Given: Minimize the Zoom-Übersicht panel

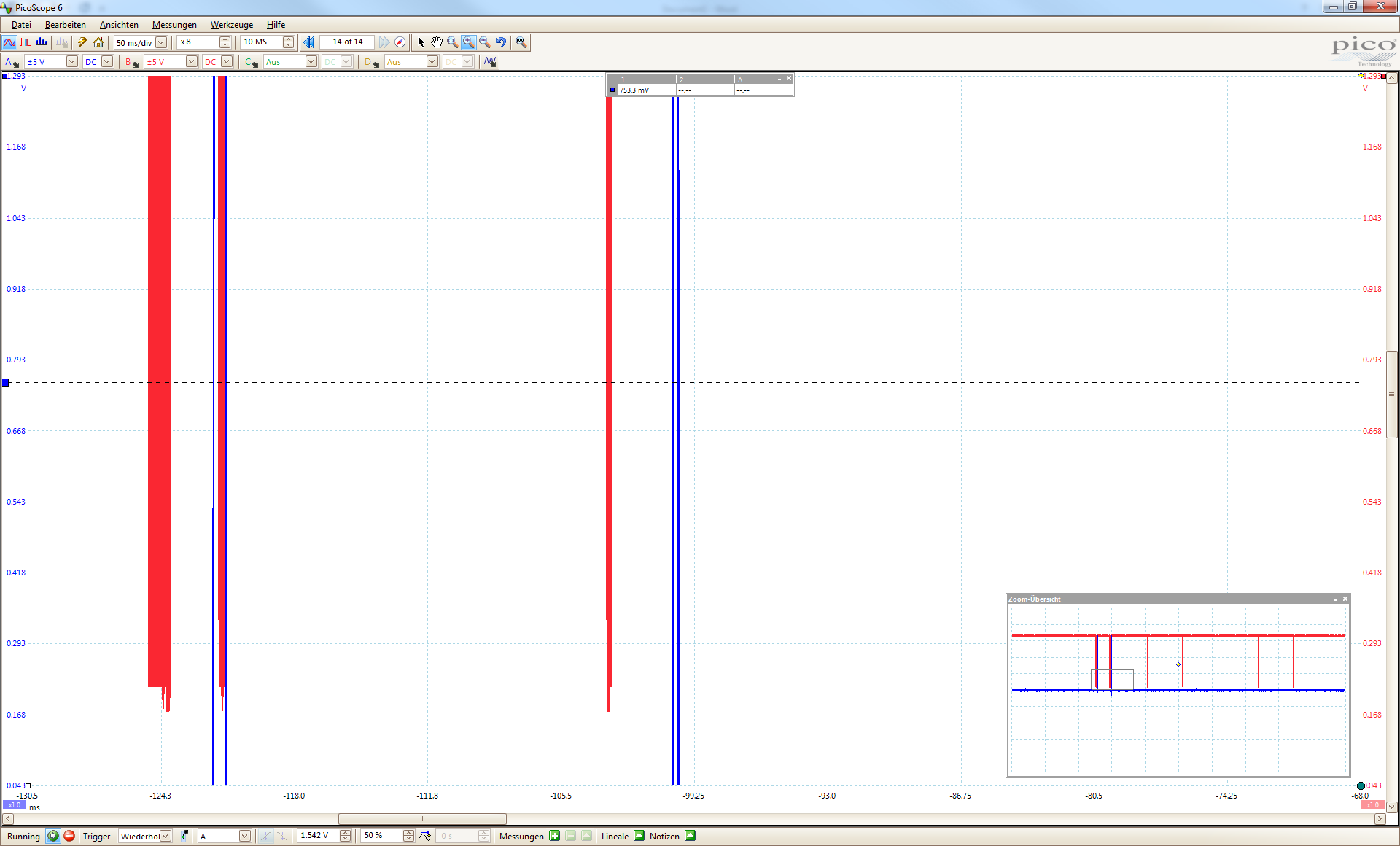Looking at the screenshot, I should pos(1336,599).
